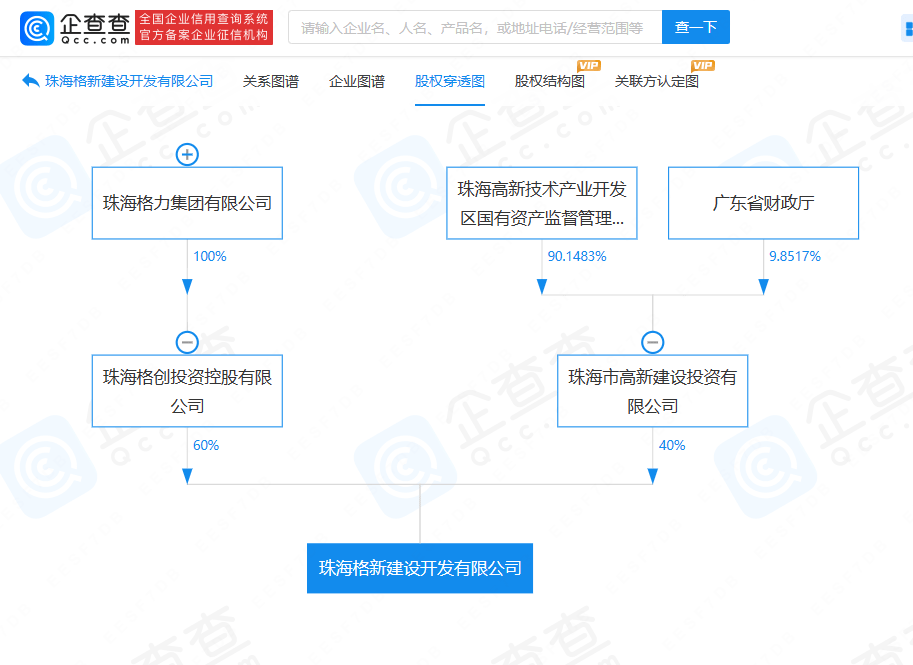This screenshot has height=665, width=913.
Task: Select the 珠海格力集团有限公司 node
Action: point(187,203)
